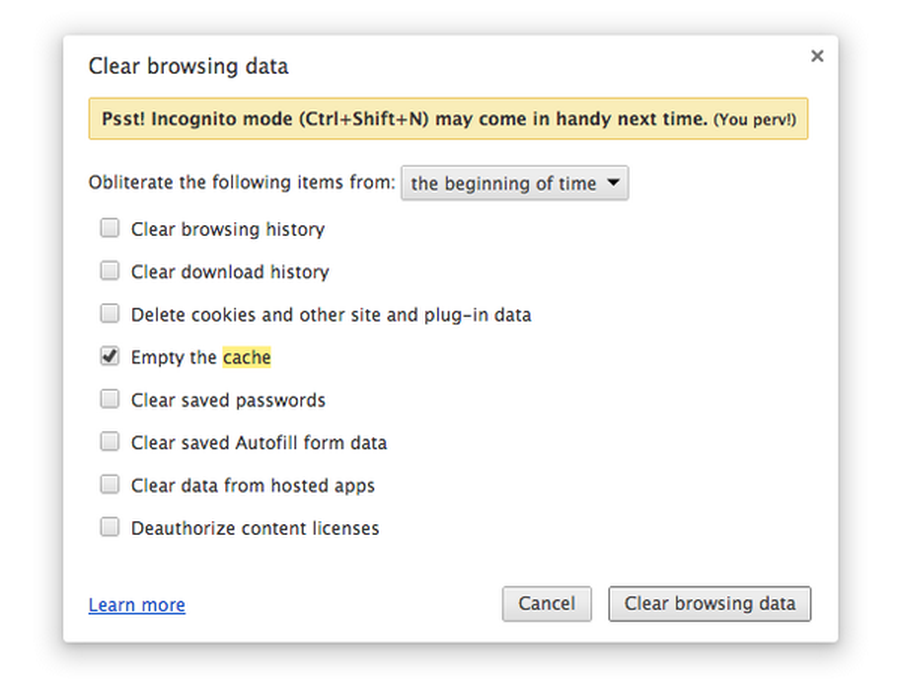Toggle Clear saved Autofill form data
This screenshot has height=682, width=900.
(110, 441)
